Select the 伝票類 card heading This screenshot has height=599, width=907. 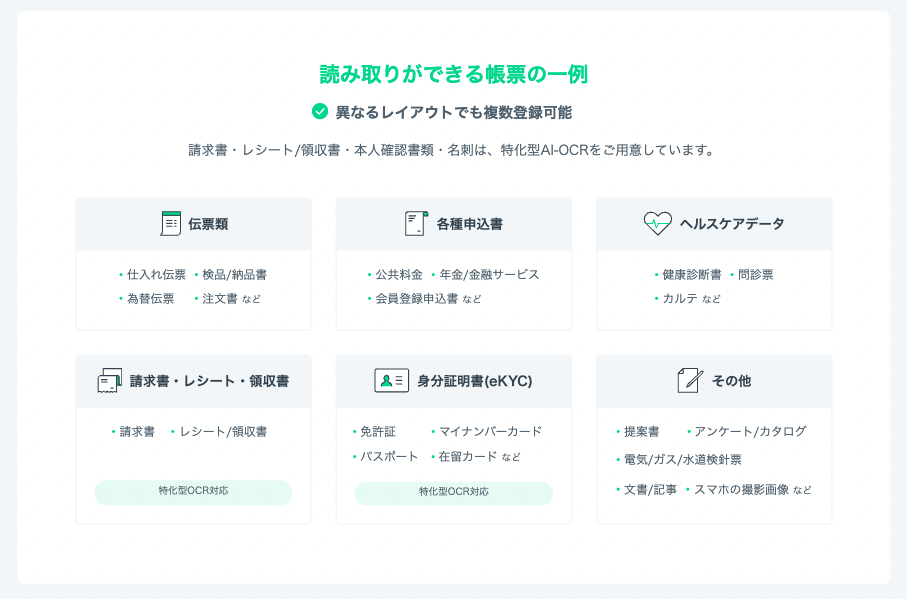(208, 224)
